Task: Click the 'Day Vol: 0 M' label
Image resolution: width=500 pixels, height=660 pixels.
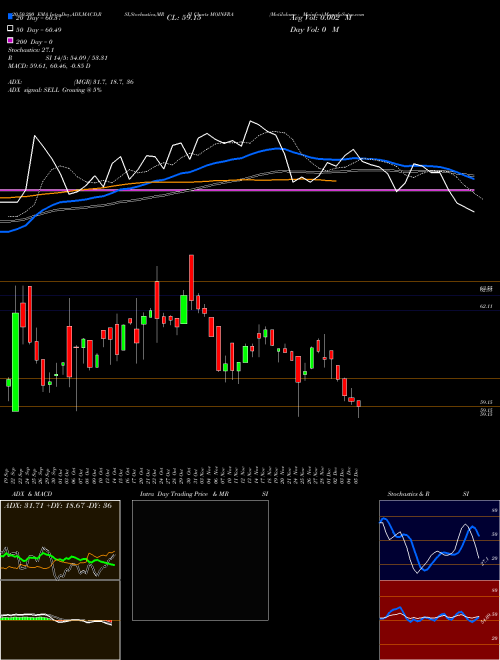Action: [314, 29]
